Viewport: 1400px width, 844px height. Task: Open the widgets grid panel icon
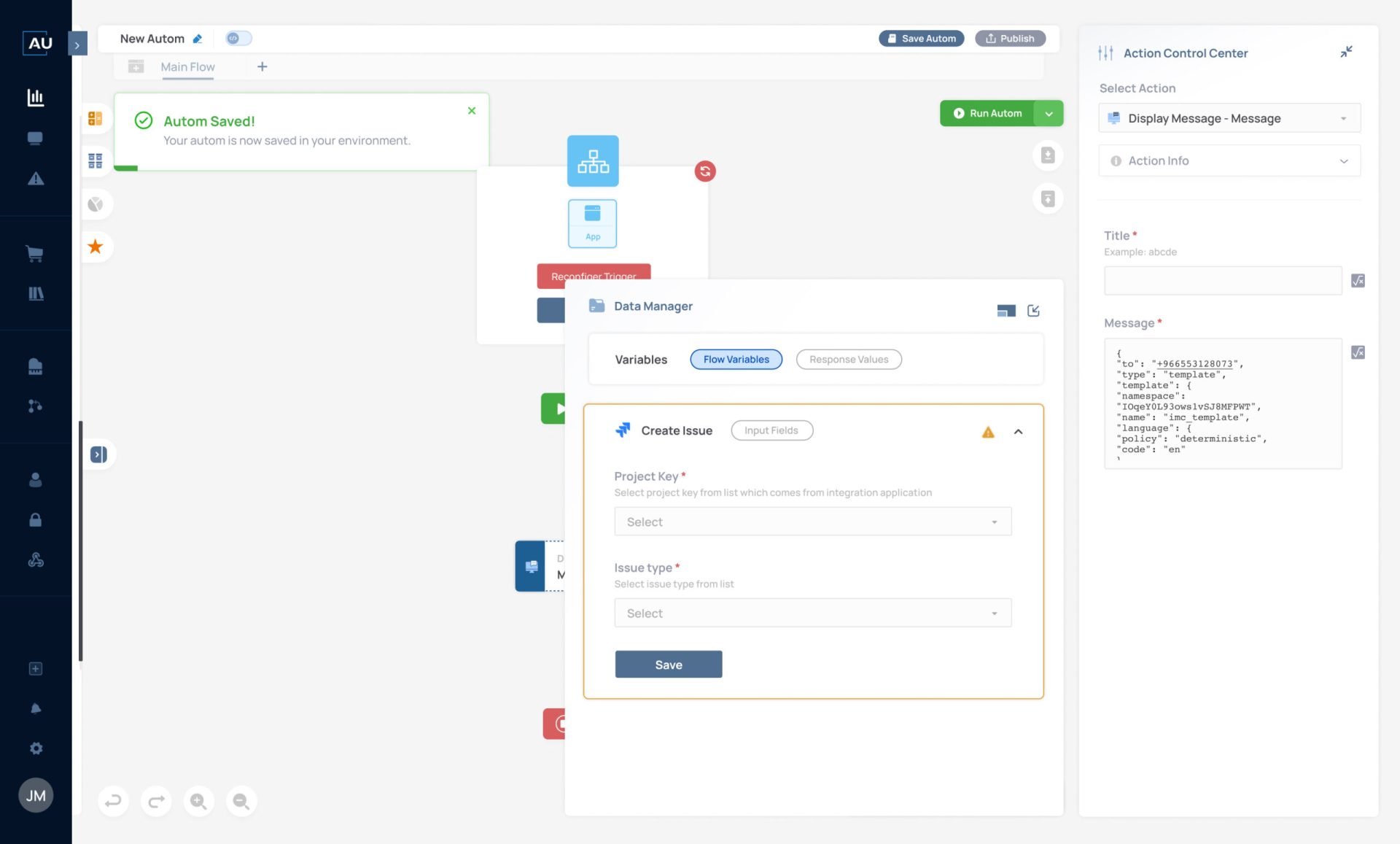(95, 160)
